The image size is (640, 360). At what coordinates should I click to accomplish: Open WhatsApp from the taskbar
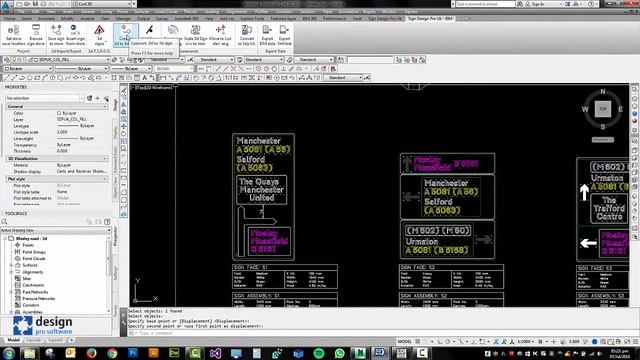(339, 353)
